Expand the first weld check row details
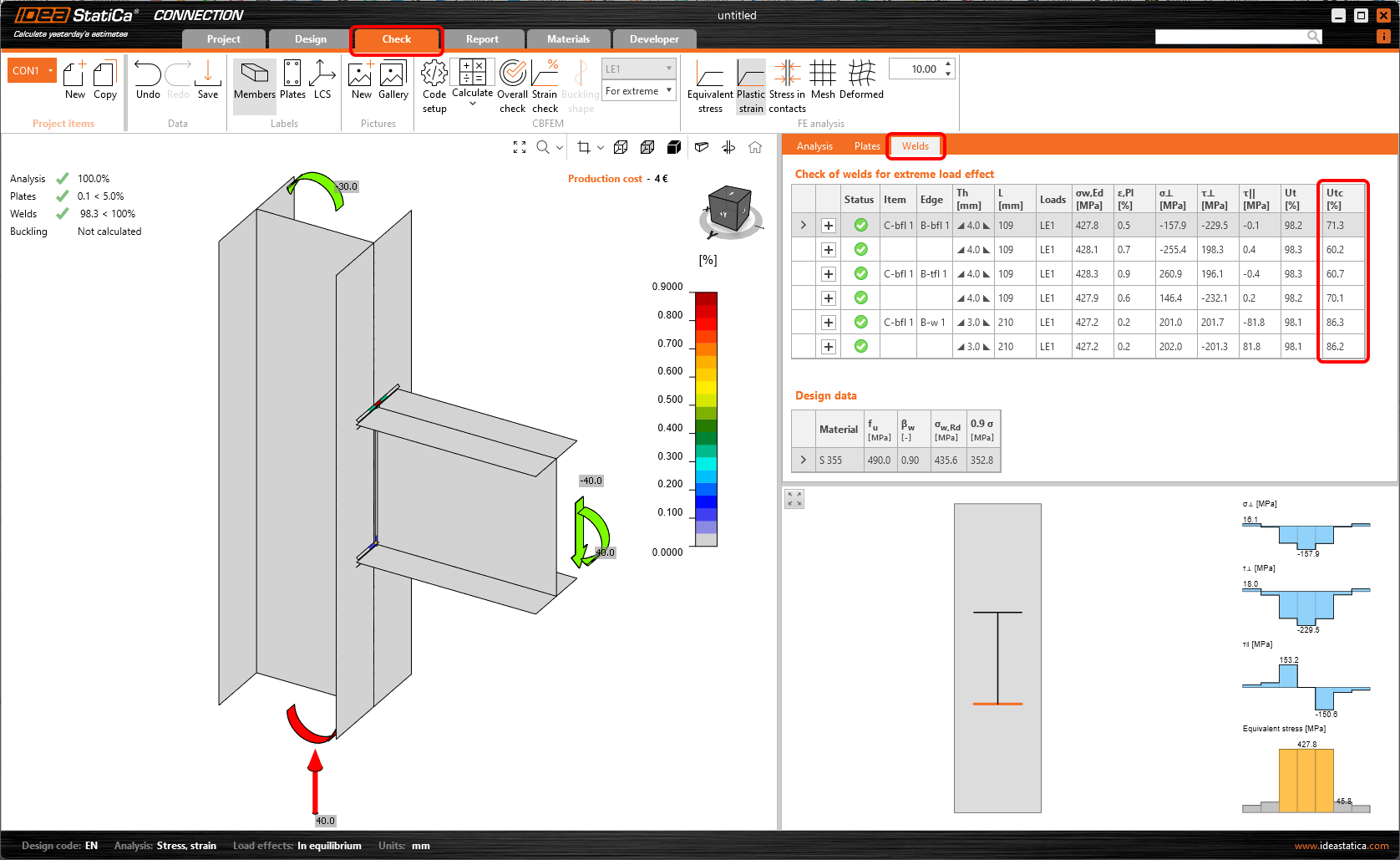Screen dimensions: 1400x860 tap(803, 224)
